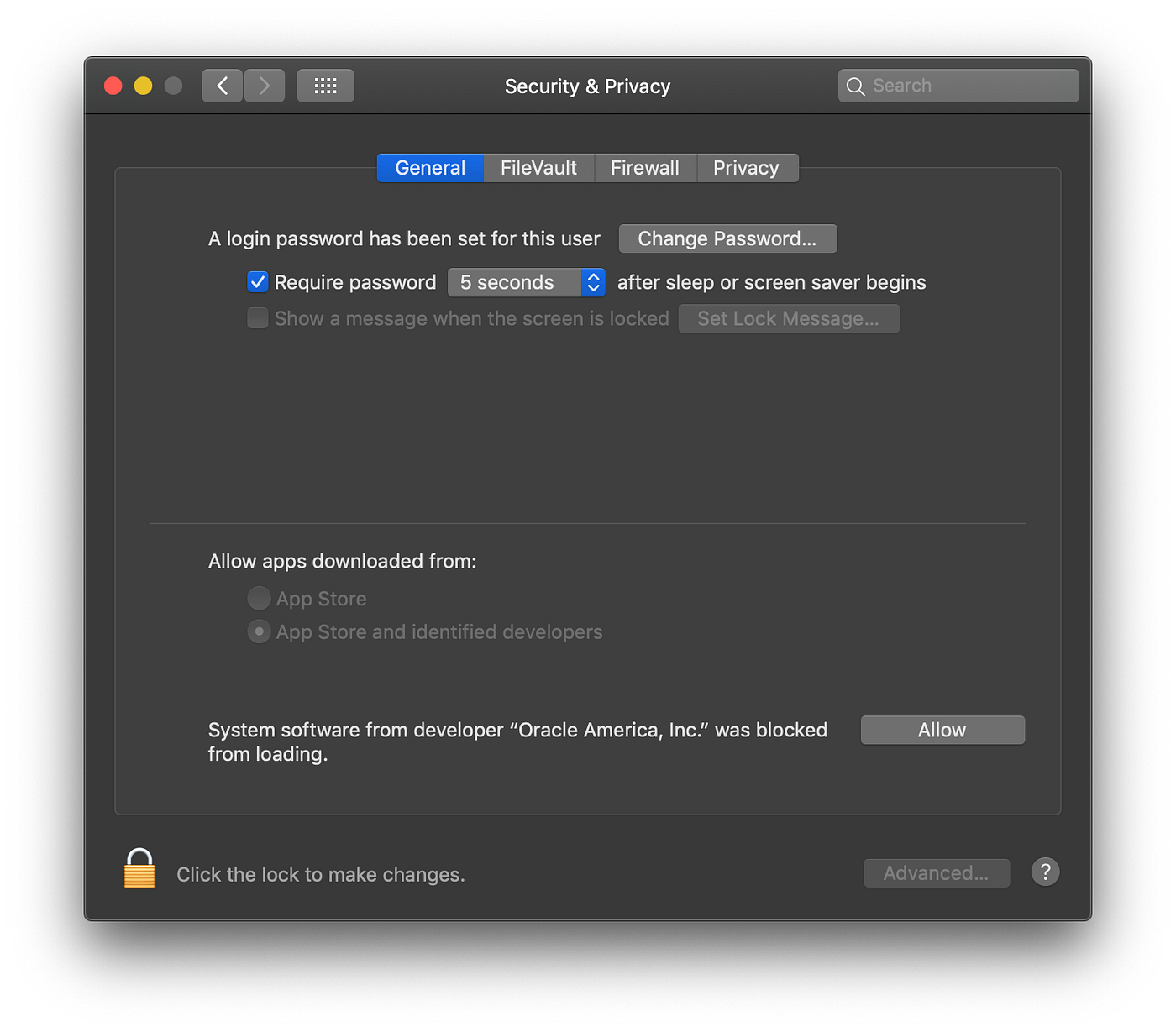
Task: Uncheck Require password after sleep
Action: click(257, 282)
